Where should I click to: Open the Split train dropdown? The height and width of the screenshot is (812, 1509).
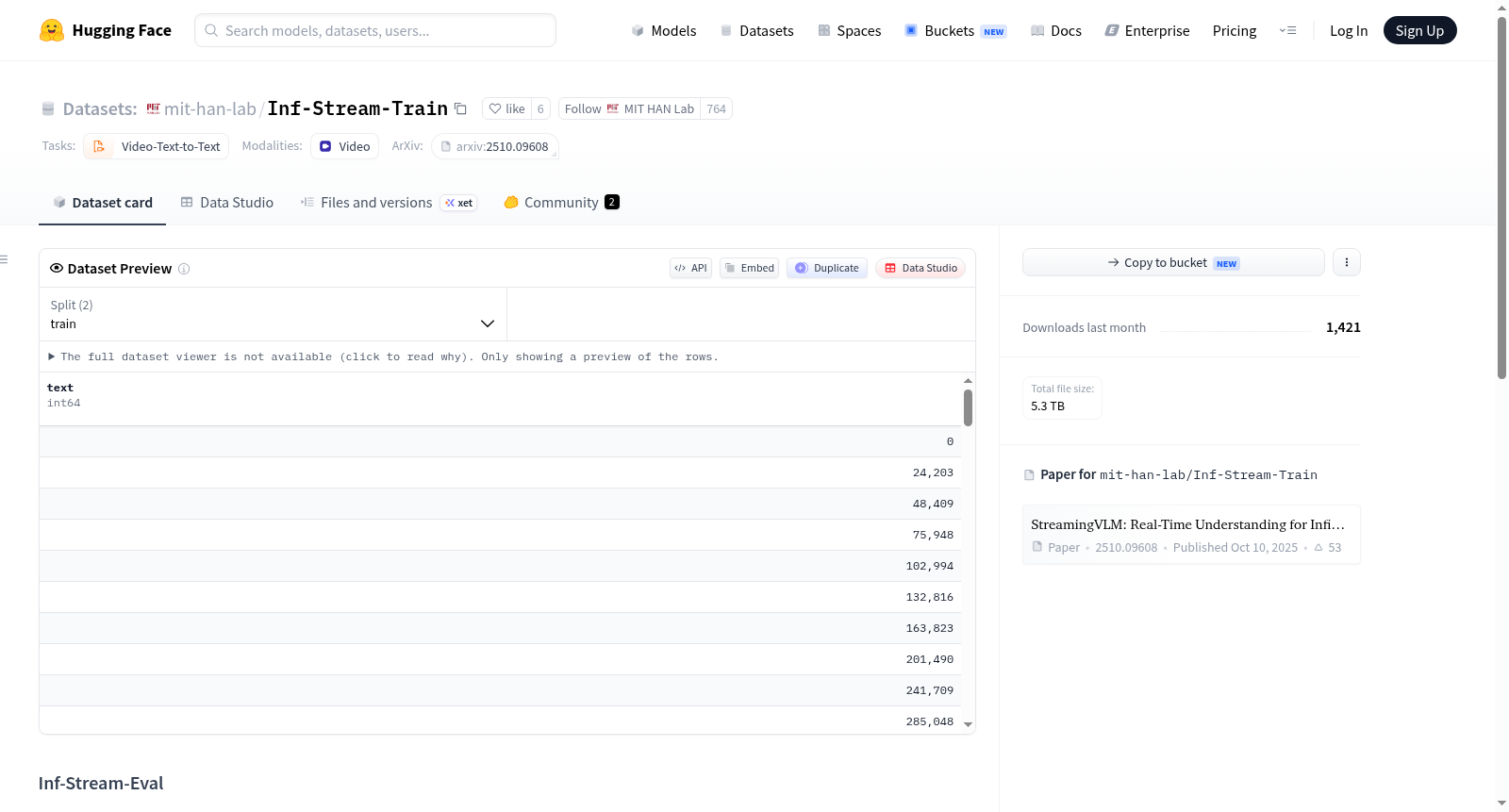(273, 314)
